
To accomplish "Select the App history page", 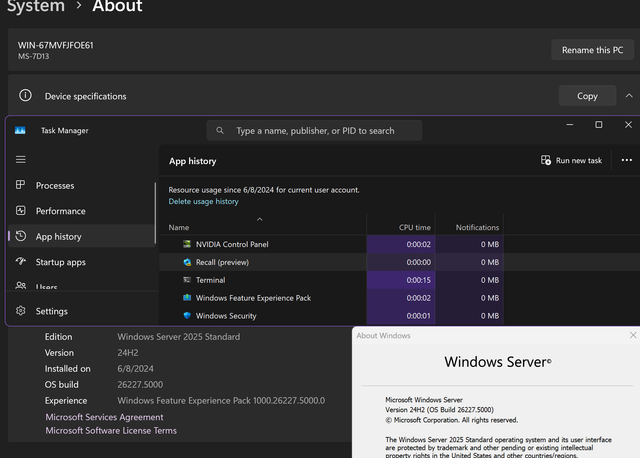I will click(81, 236).
